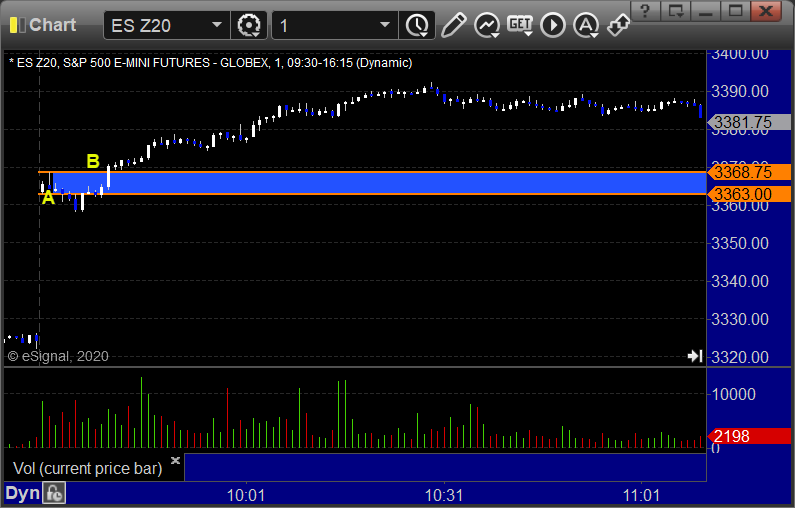
Task: Open the symbol settings gear icon
Action: pyautogui.click(x=248, y=25)
